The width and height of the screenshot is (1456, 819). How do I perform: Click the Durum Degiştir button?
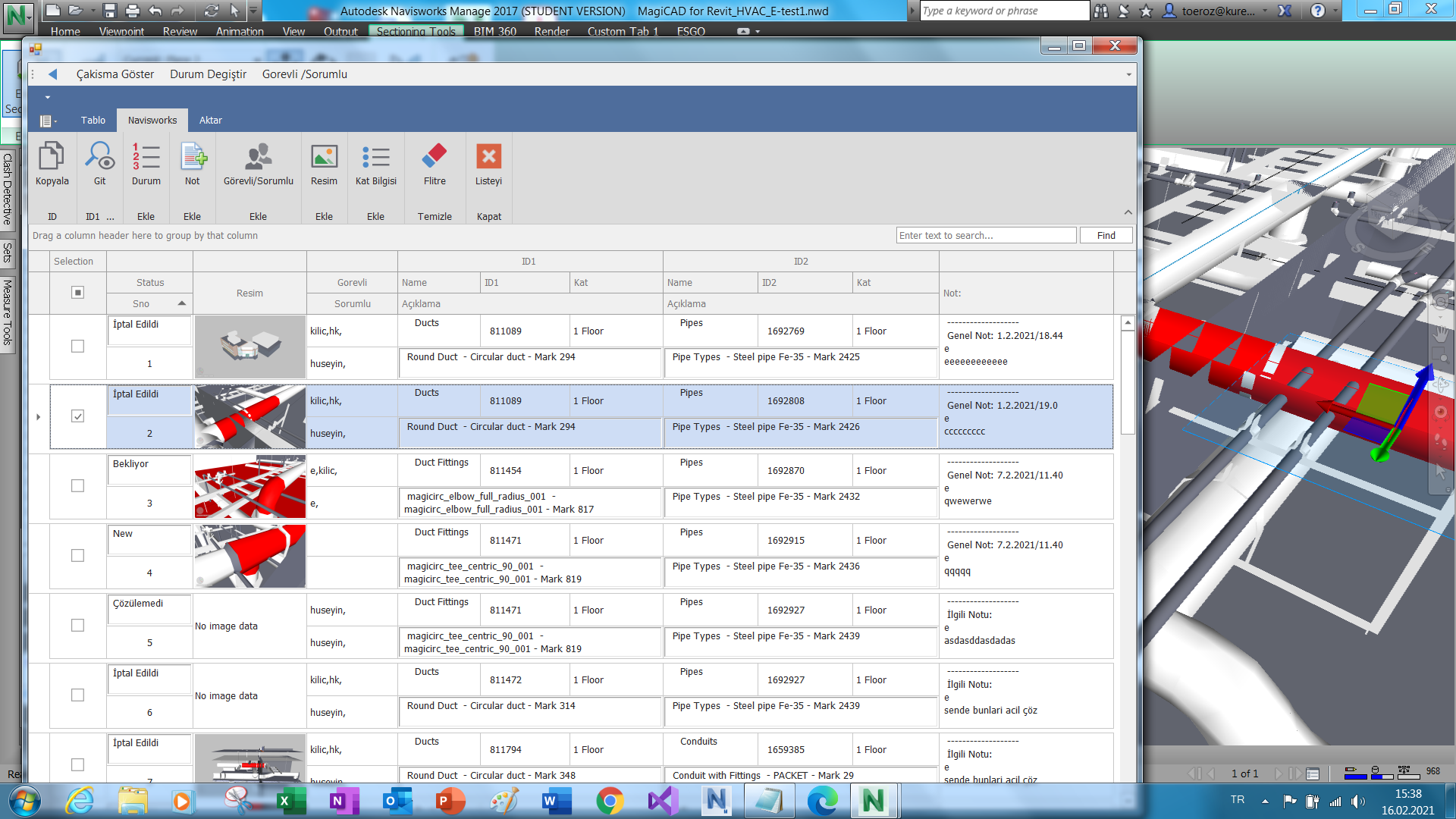point(208,74)
